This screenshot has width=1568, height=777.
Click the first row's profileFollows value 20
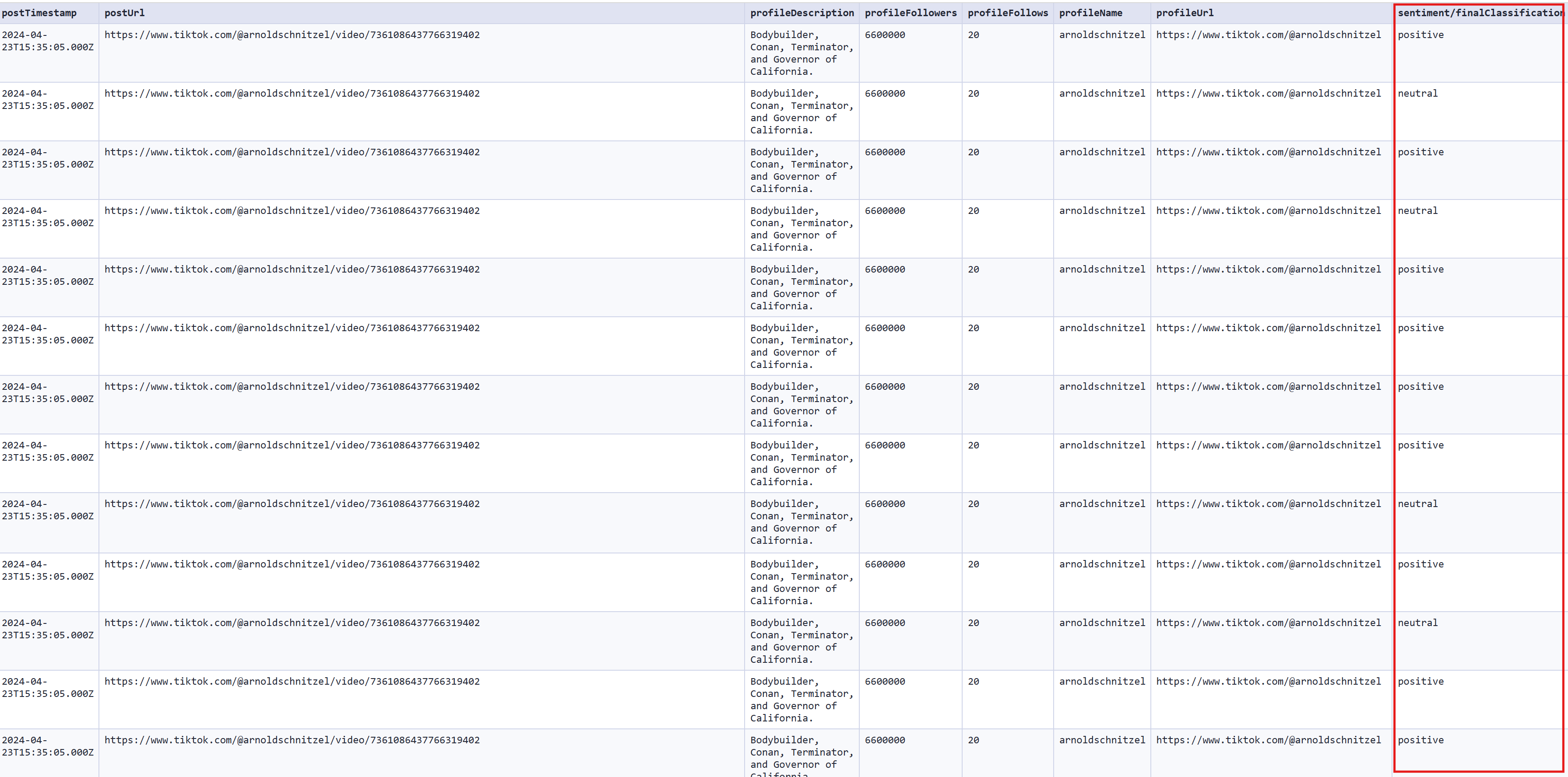click(x=973, y=35)
